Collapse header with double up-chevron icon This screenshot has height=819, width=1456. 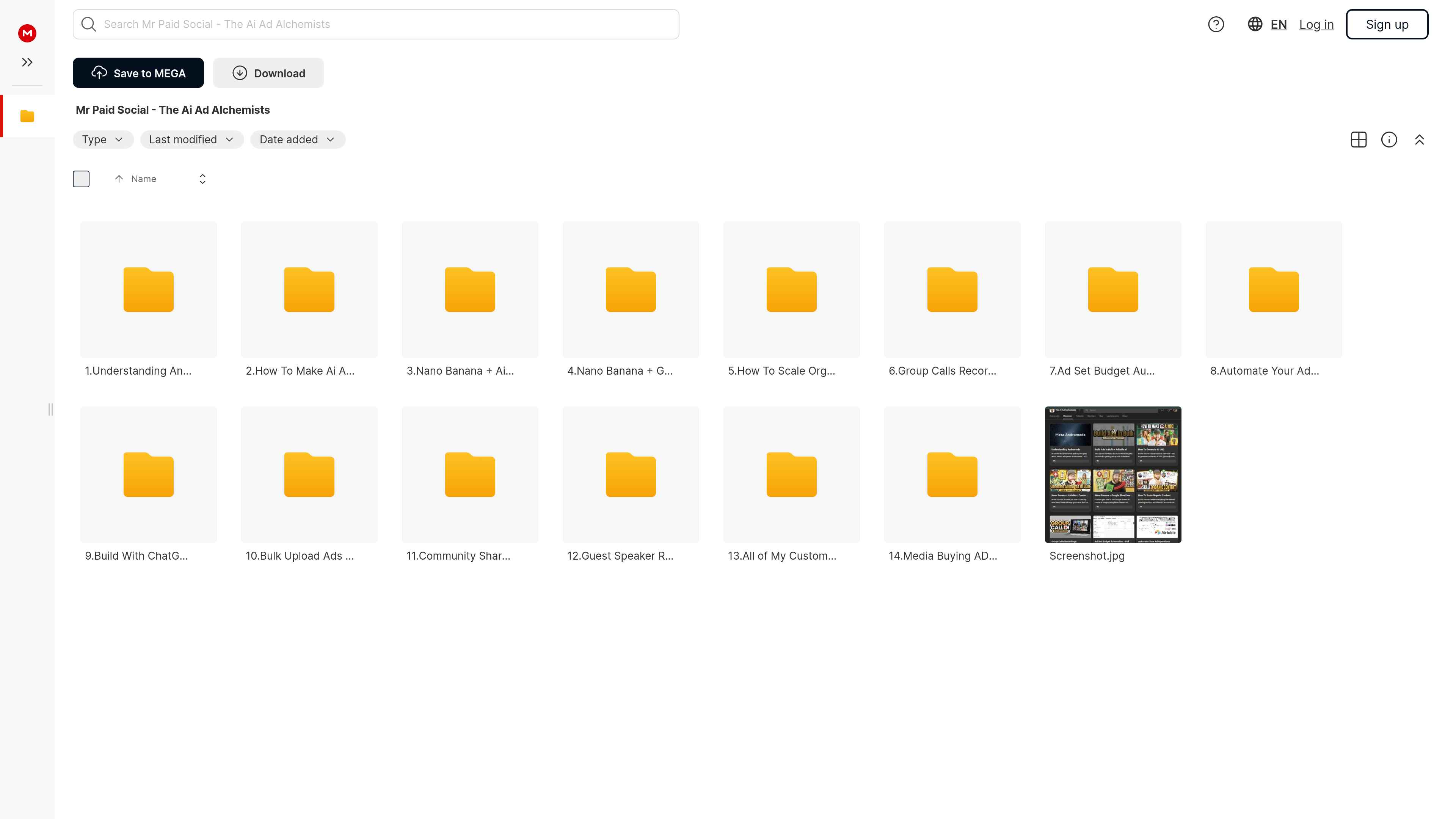pyautogui.click(x=1419, y=140)
